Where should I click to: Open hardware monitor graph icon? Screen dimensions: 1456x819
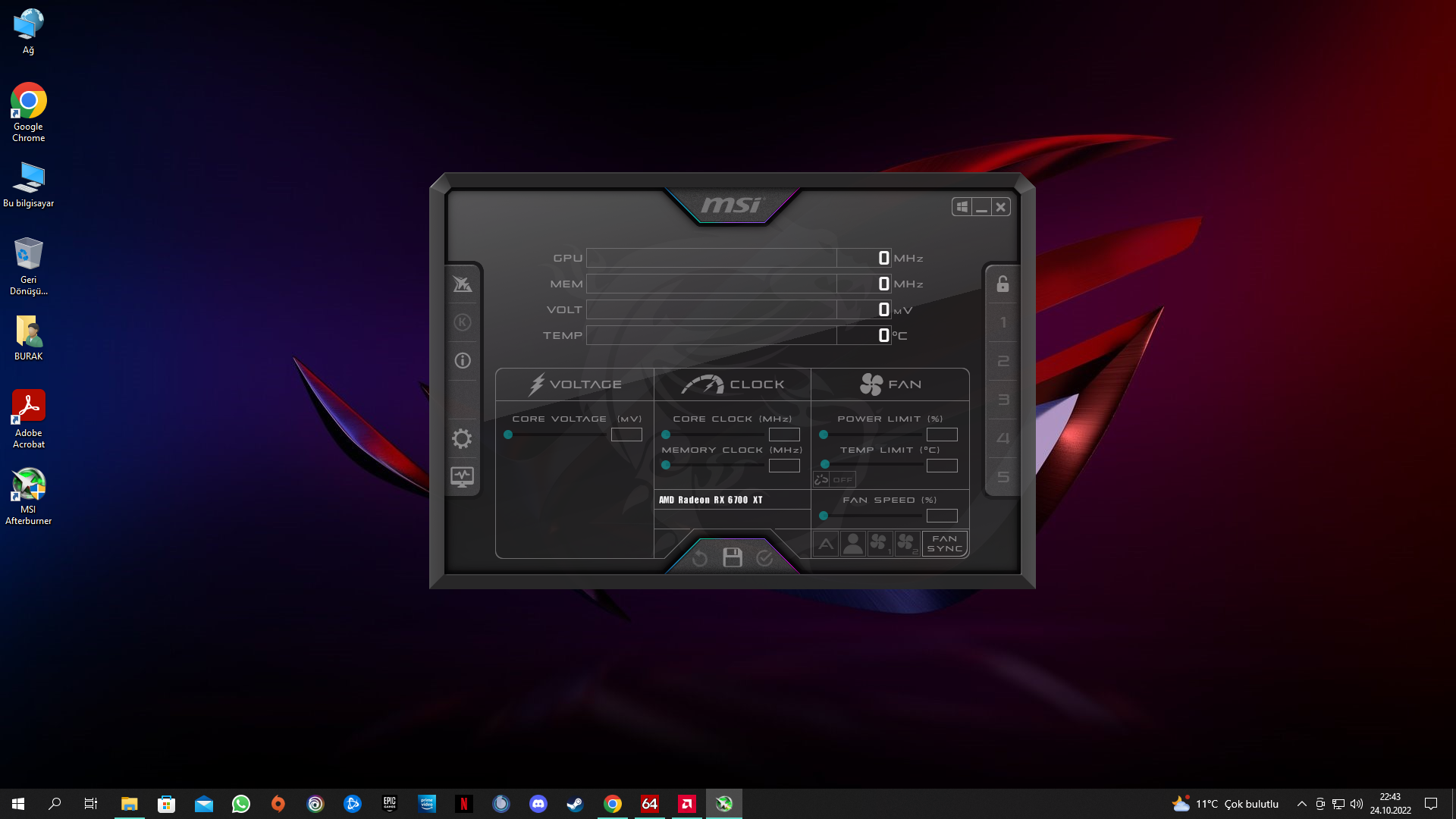pos(463,477)
